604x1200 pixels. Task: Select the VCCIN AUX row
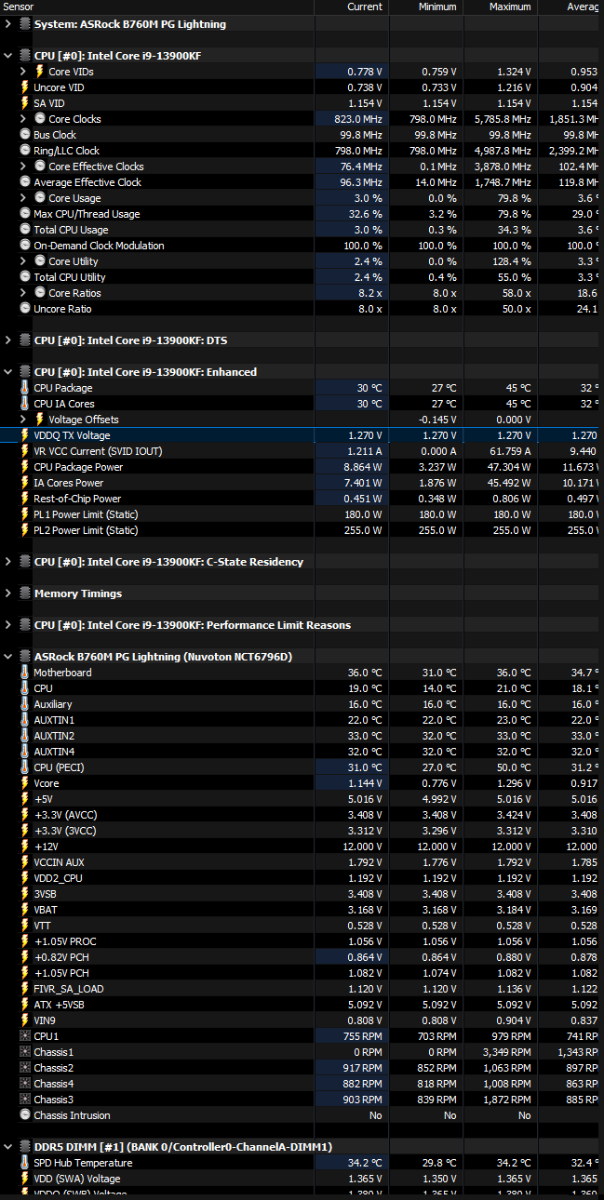[x=302, y=862]
